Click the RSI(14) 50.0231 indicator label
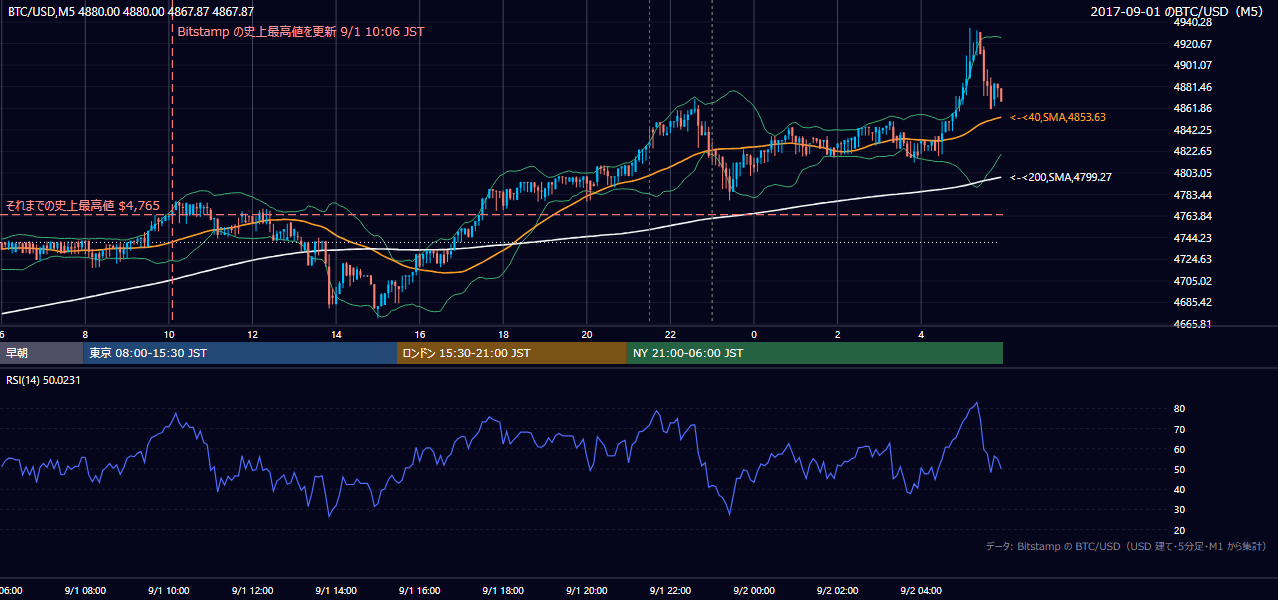 click(x=43, y=379)
